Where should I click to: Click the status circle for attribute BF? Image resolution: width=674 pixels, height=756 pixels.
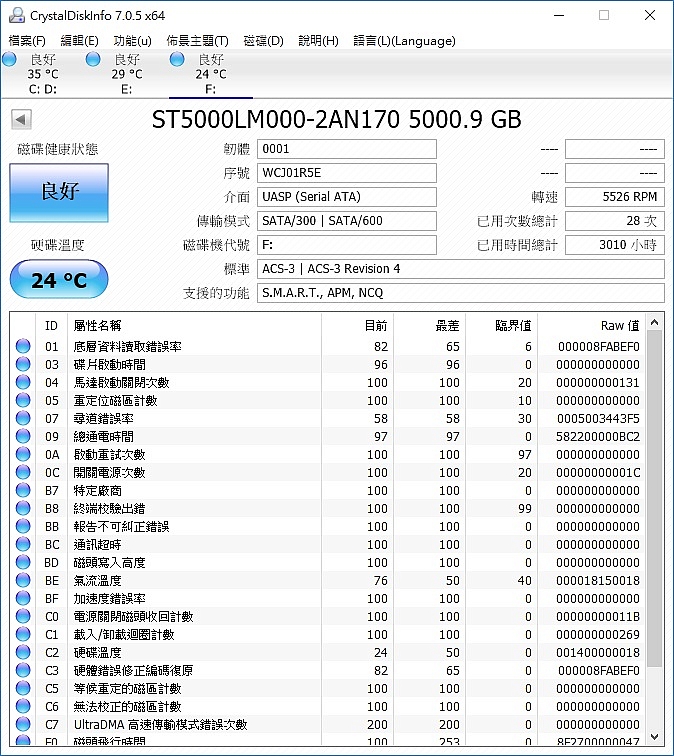pos(23,598)
